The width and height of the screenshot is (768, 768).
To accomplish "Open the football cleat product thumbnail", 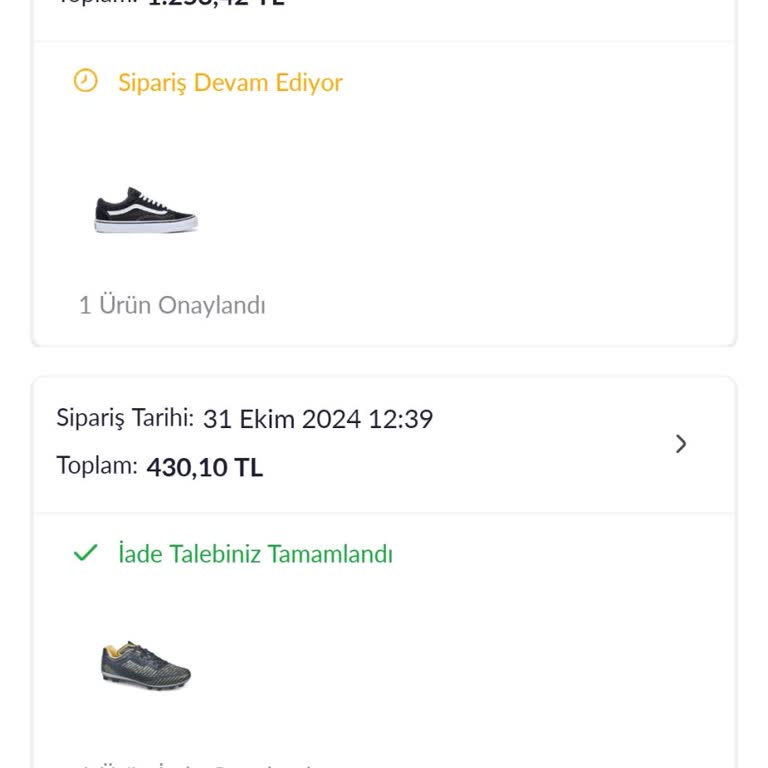I will [x=146, y=666].
